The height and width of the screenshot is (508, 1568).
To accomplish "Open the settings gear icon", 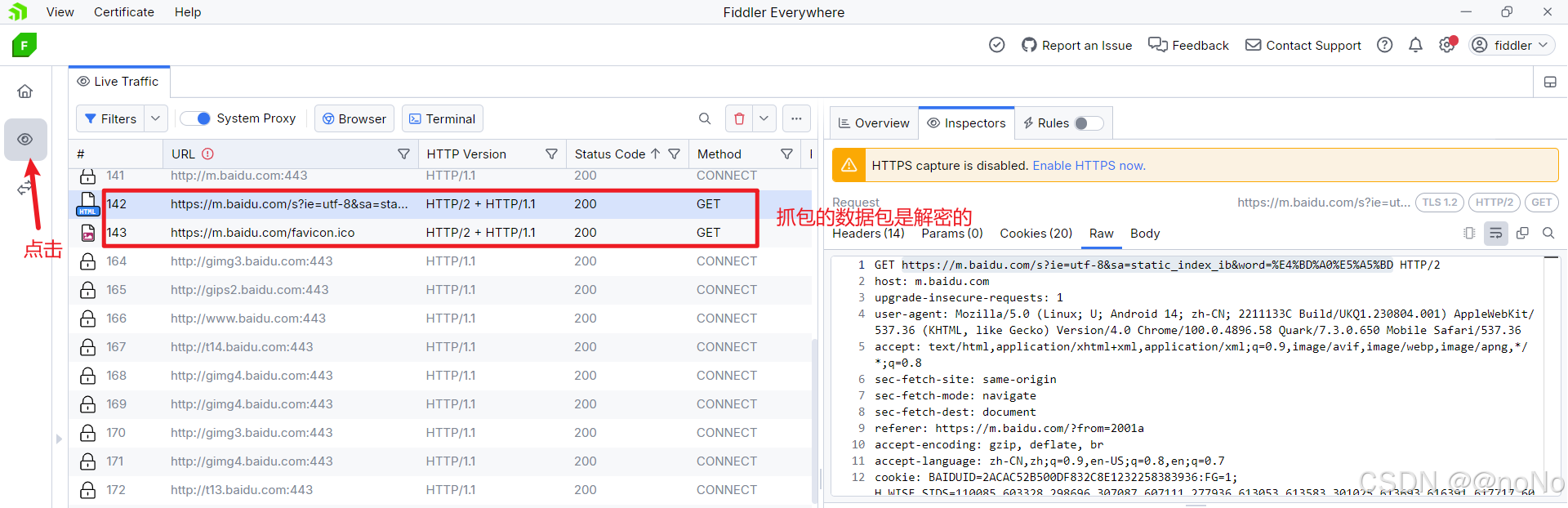I will tap(1446, 45).
